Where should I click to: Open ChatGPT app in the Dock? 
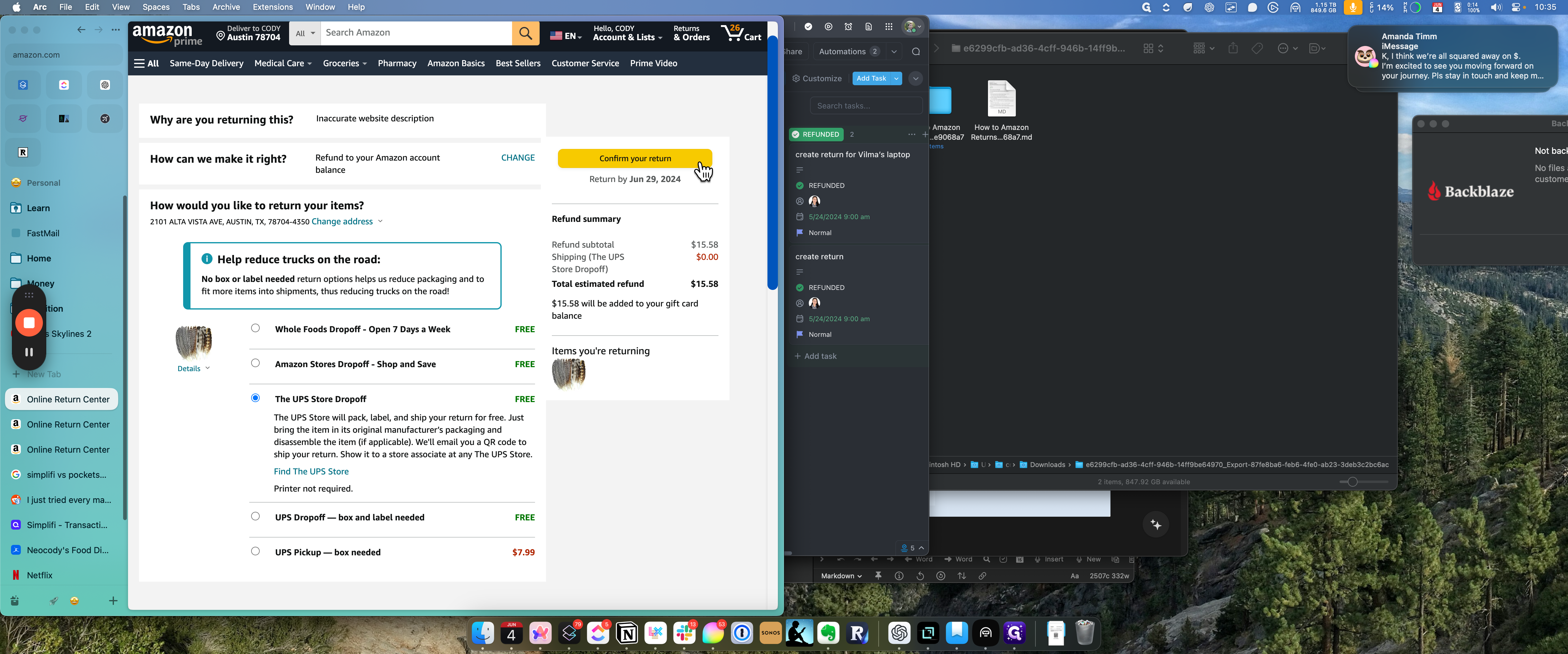899,633
